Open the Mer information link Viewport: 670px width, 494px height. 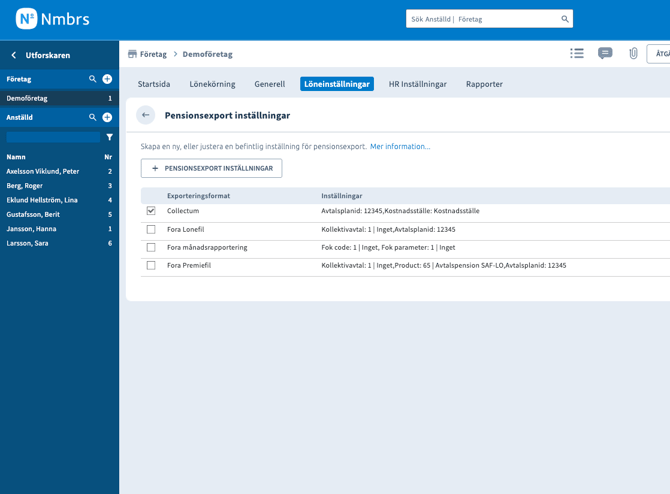tap(400, 146)
